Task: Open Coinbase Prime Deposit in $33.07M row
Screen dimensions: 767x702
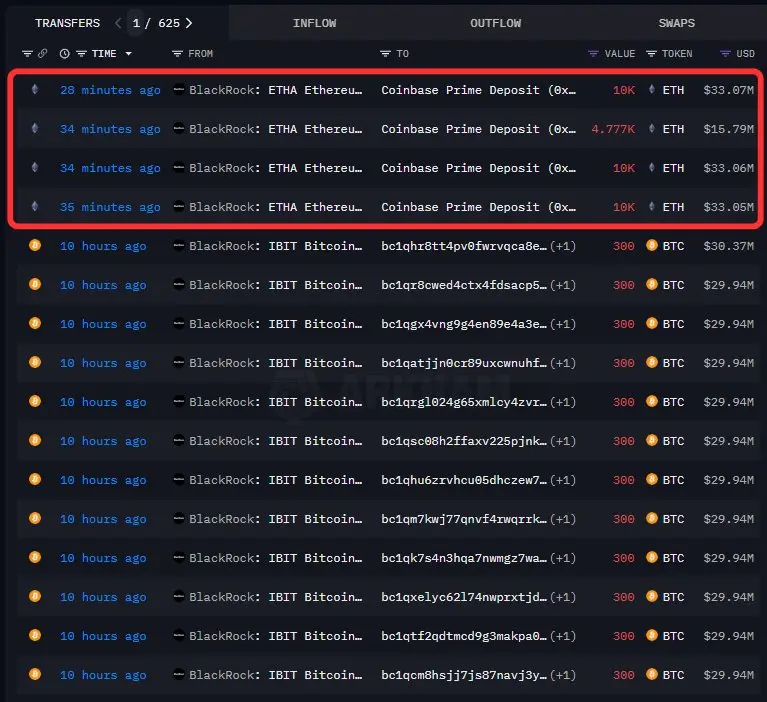Action: coord(478,90)
